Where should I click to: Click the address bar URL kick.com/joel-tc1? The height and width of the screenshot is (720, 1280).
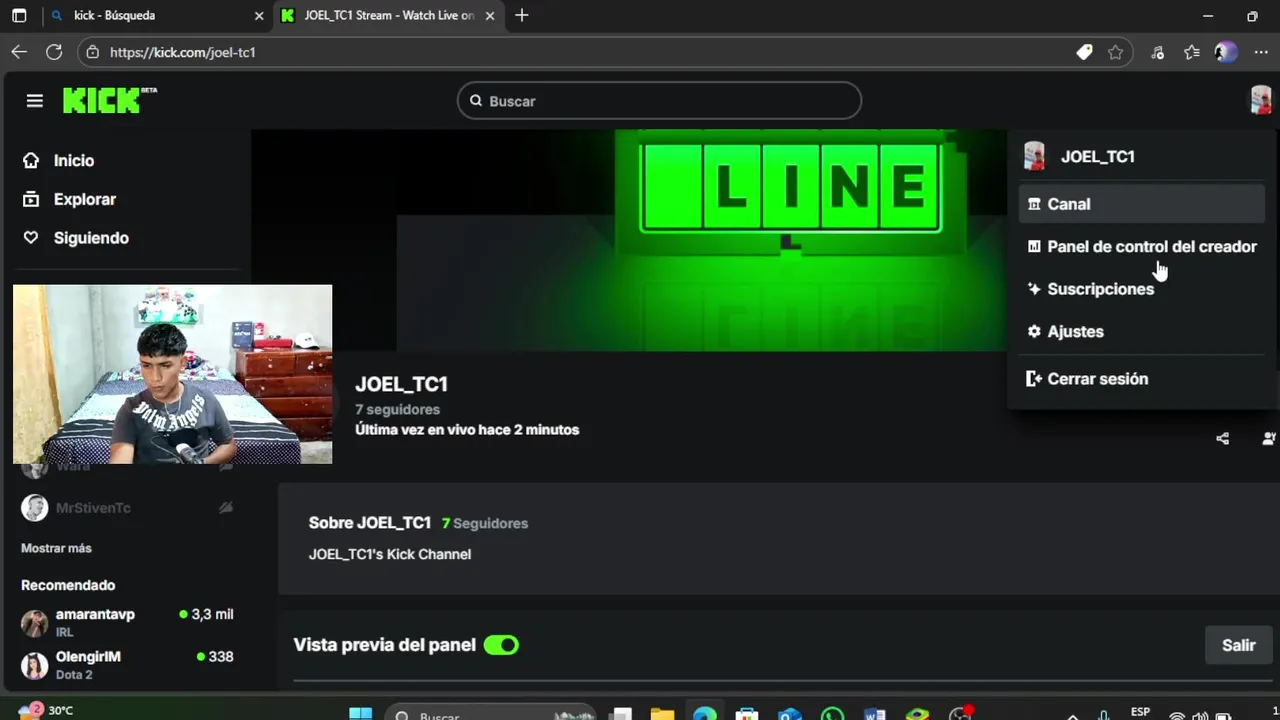pyautogui.click(x=183, y=52)
